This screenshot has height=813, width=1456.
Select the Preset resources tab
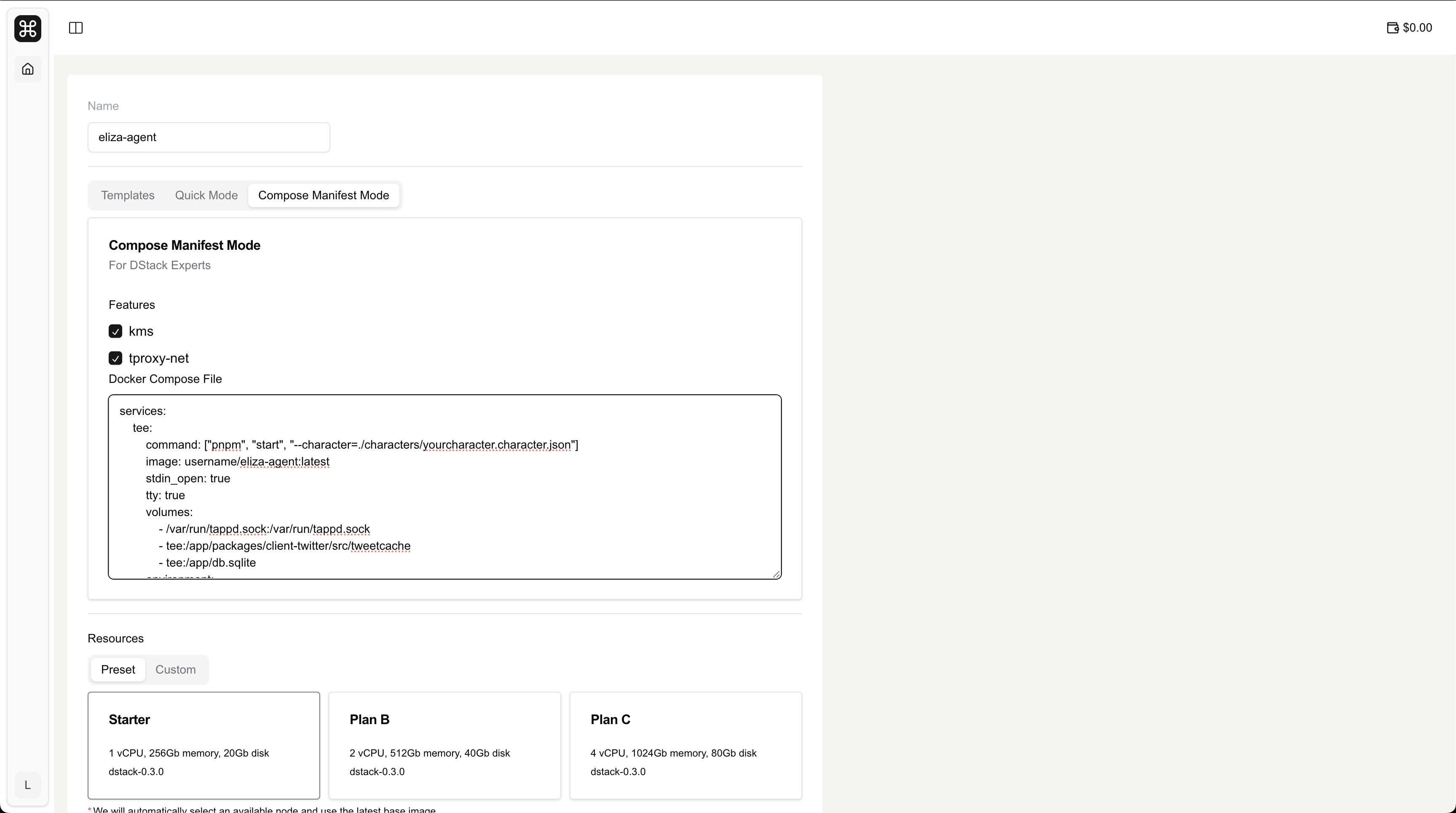118,669
